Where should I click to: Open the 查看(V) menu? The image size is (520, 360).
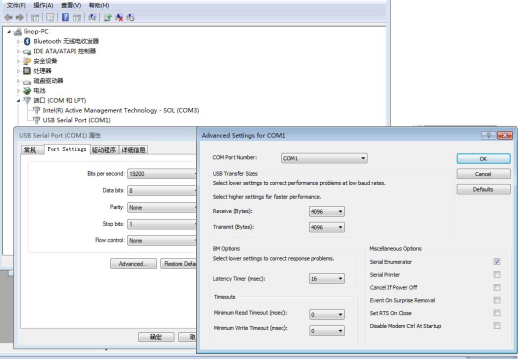(71, 5)
